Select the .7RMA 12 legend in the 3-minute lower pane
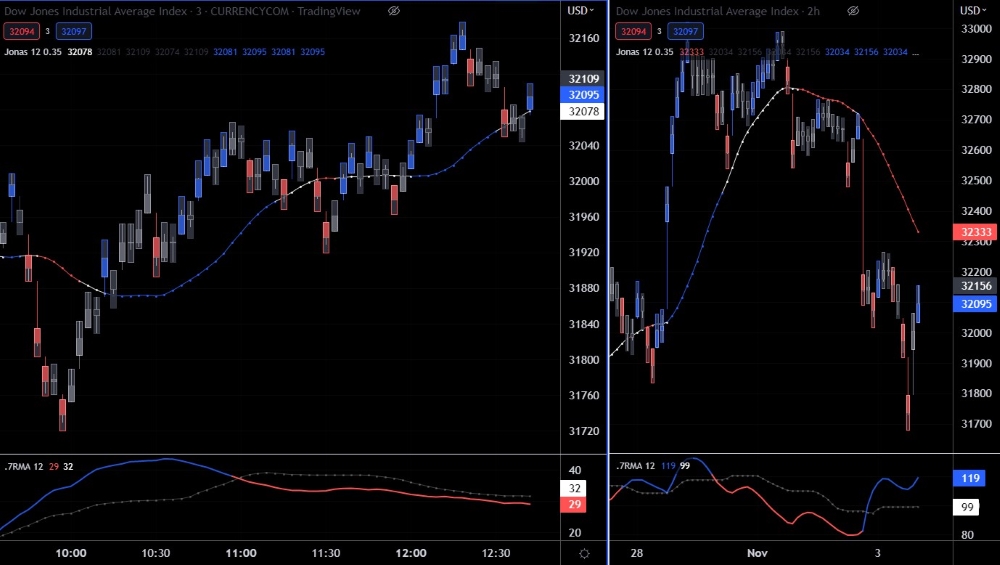Image resolution: width=1000 pixels, height=565 pixels. (24, 467)
